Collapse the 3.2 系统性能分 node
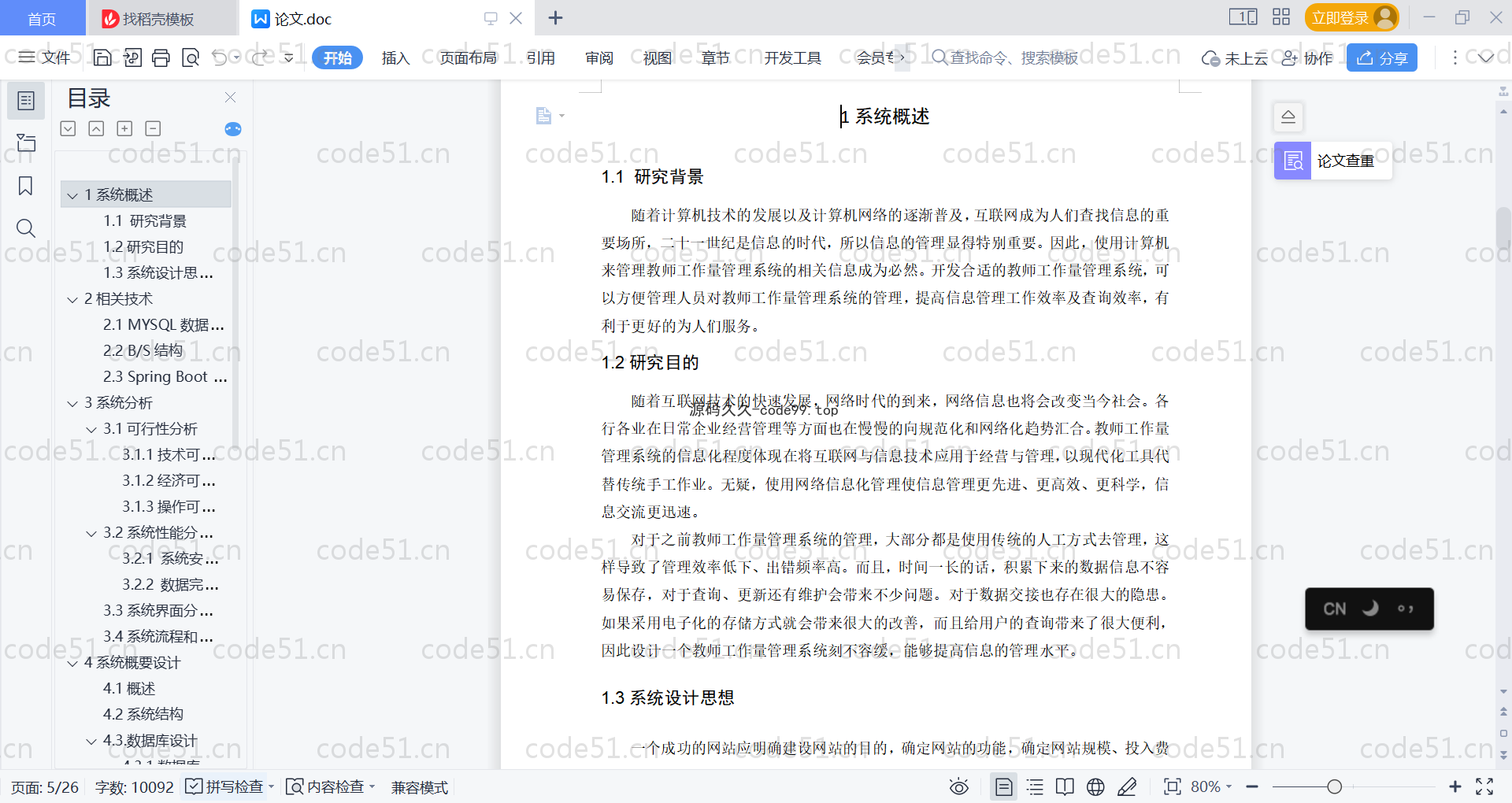1512x803 pixels. 91,533
